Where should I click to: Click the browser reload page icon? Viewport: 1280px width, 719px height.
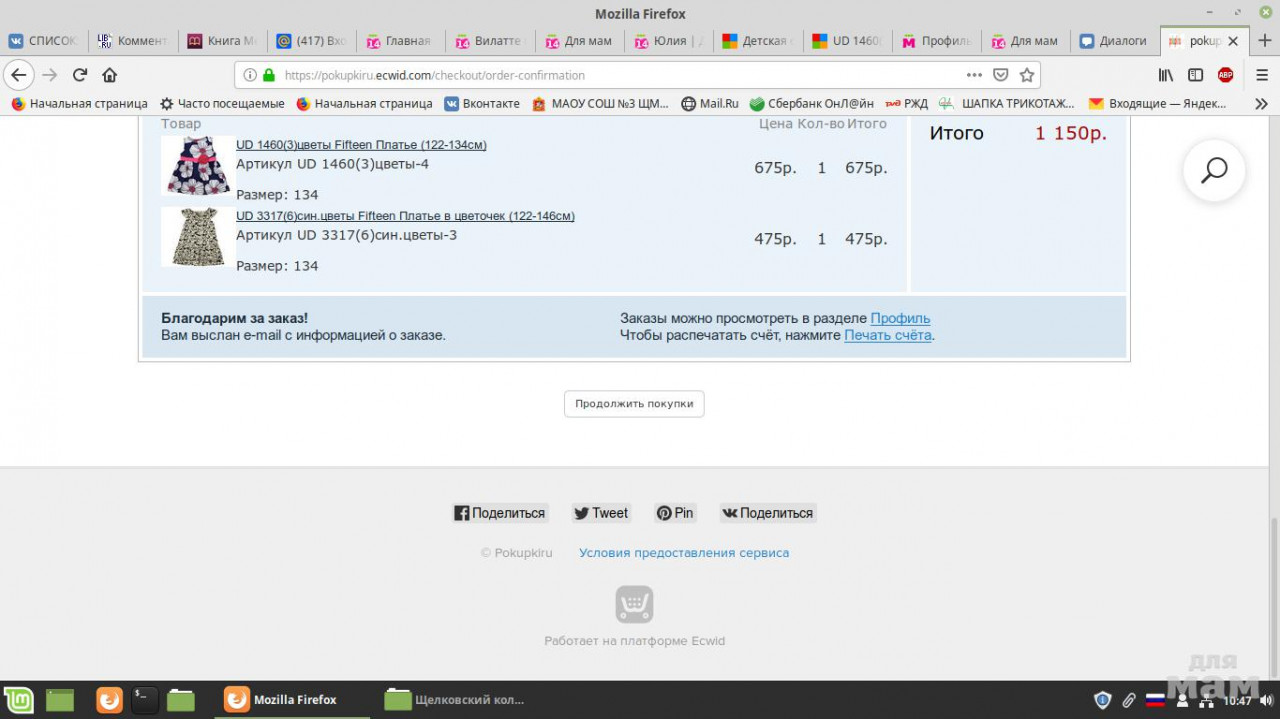tap(80, 75)
